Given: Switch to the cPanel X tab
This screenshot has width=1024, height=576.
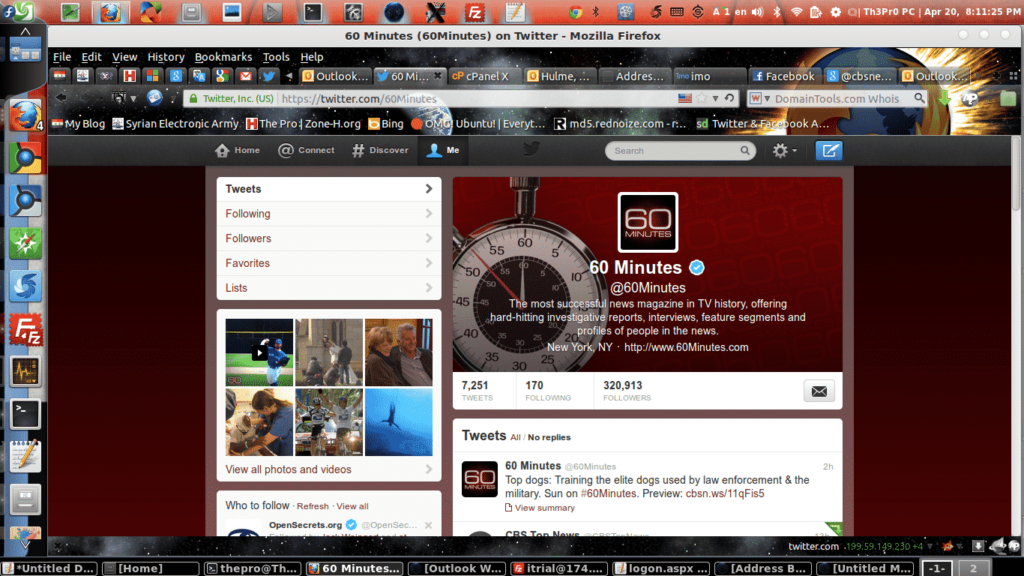Looking at the screenshot, I should point(481,76).
